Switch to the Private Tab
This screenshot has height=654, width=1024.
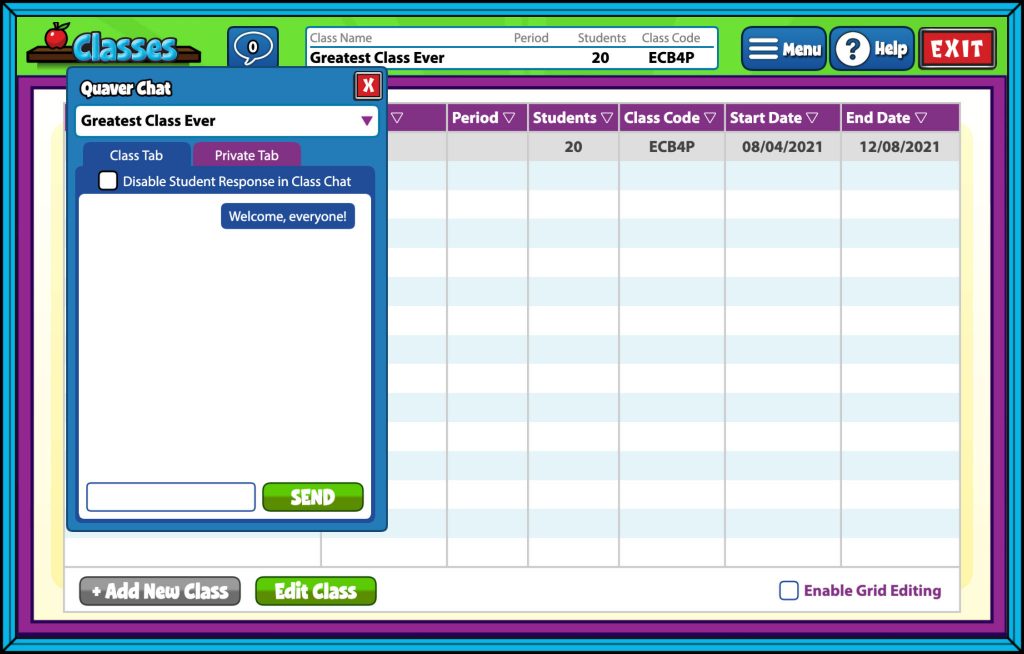[247, 155]
